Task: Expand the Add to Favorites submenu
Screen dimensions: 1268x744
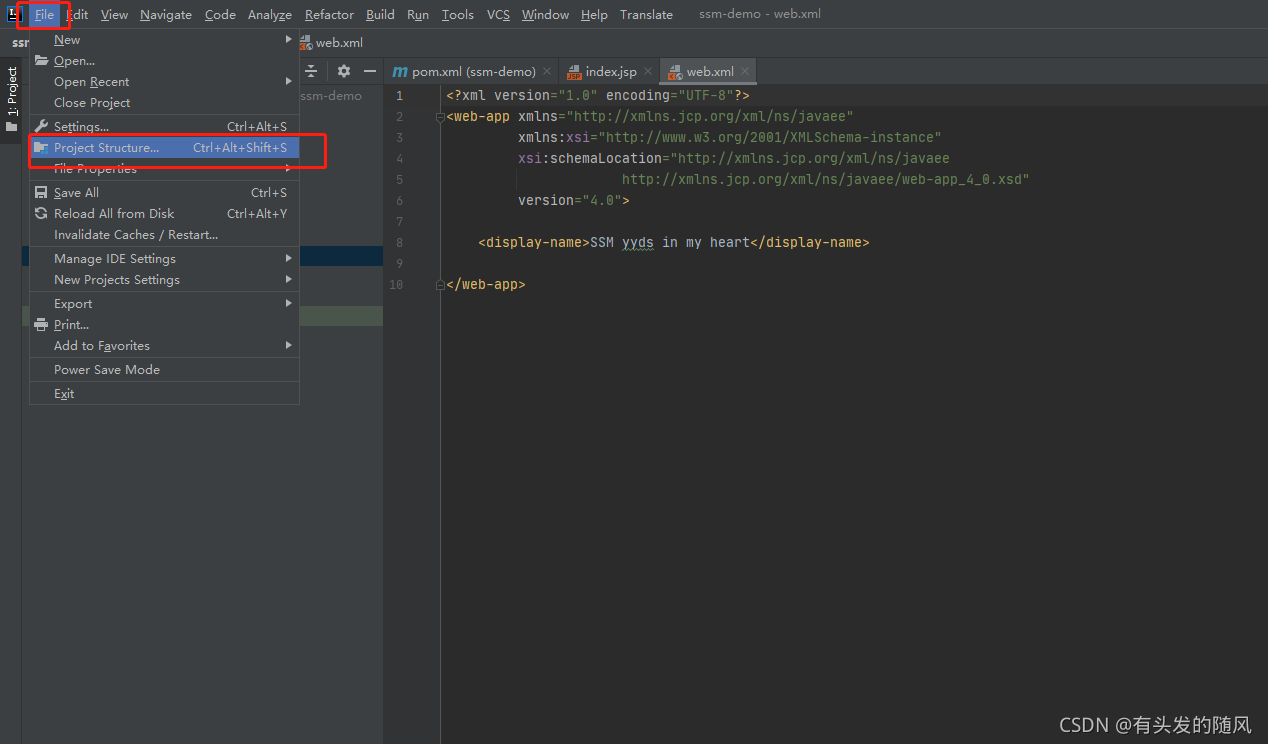Action: click(289, 346)
